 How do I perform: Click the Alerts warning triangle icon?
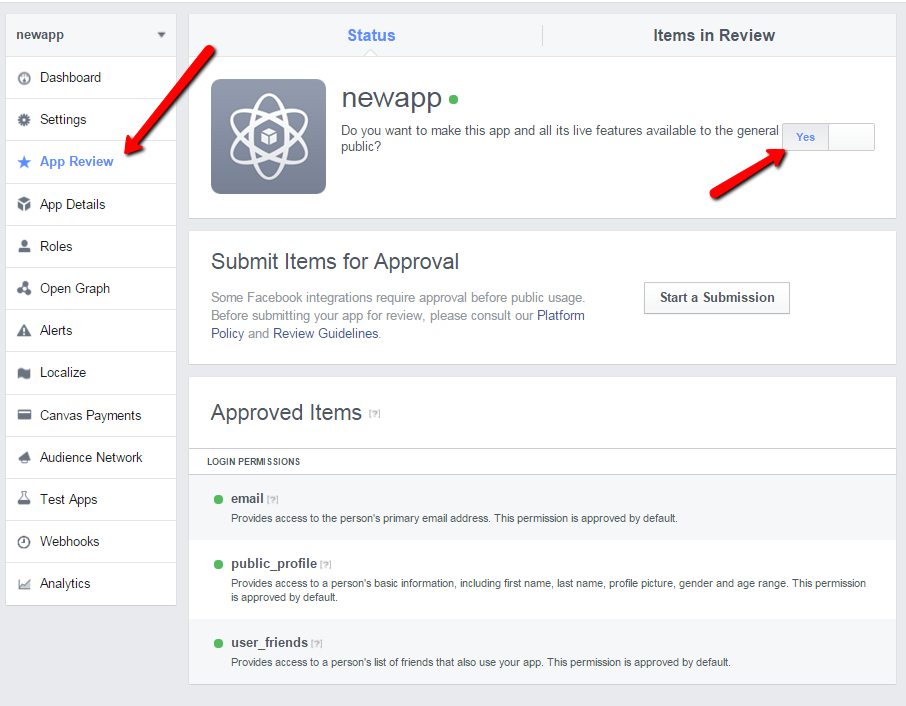tap(24, 330)
